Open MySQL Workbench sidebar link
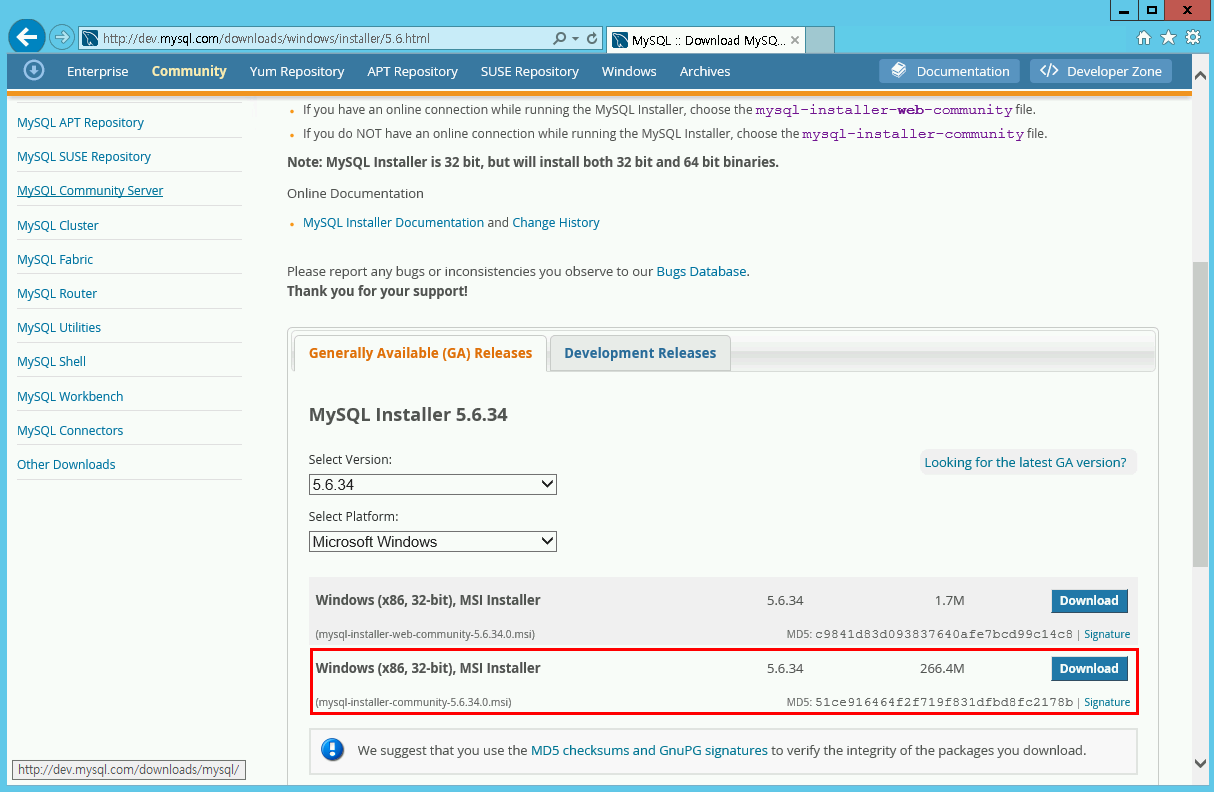 pyautogui.click(x=70, y=396)
